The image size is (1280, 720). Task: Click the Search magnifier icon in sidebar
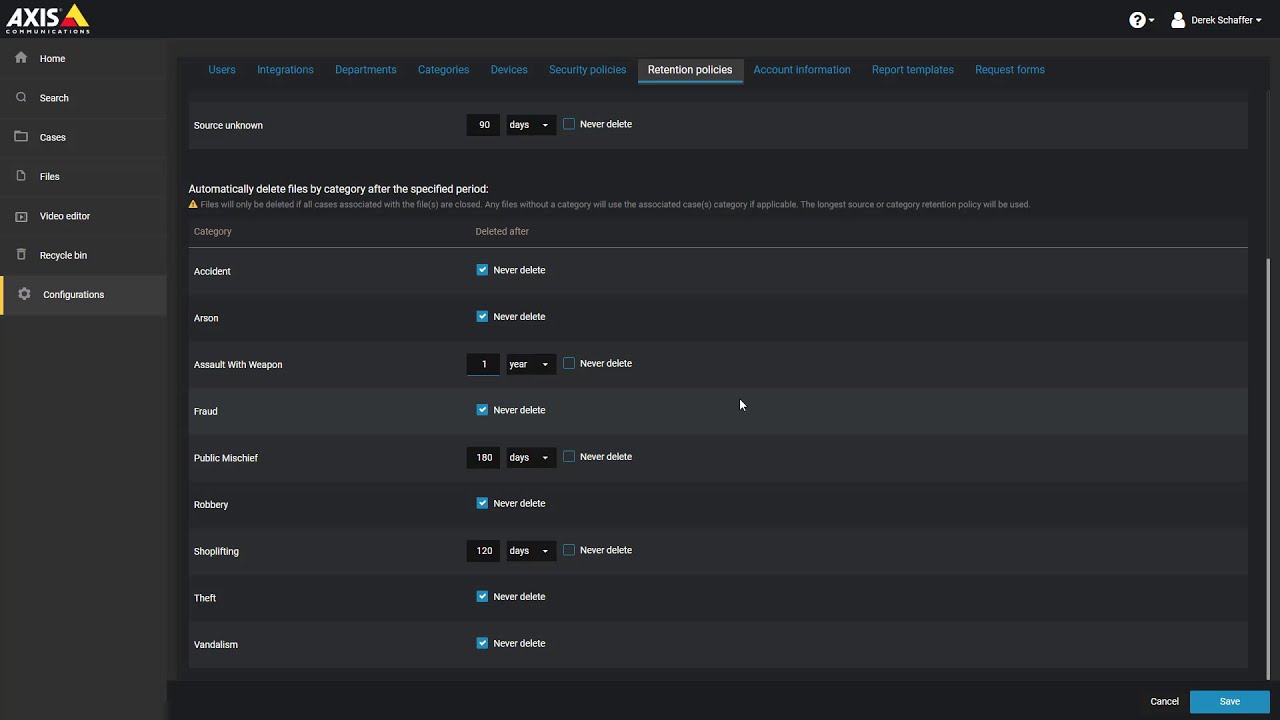[x=21, y=97]
